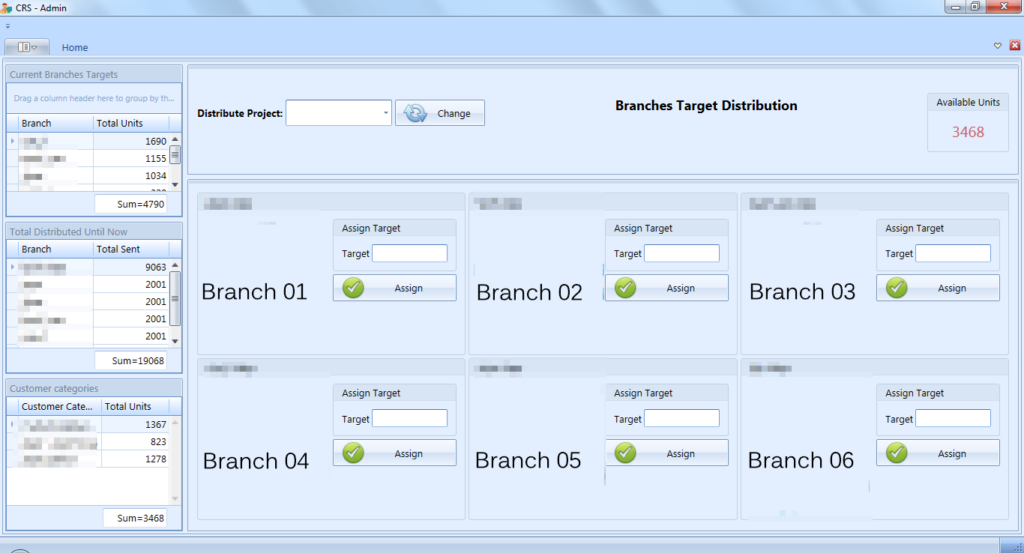Focus the Target field for Branch 04
Viewport: 1024px width, 553px height.
tap(409, 419)
